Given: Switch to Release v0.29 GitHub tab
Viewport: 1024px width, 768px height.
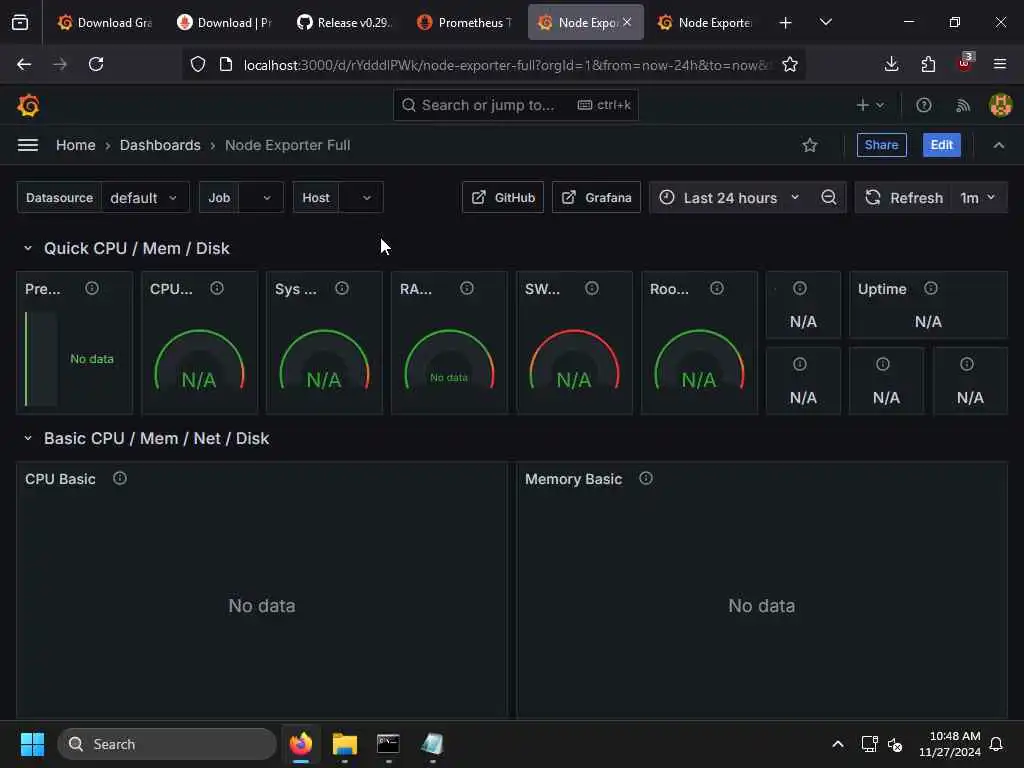Looking at the screenshot, I should (344, 22).
